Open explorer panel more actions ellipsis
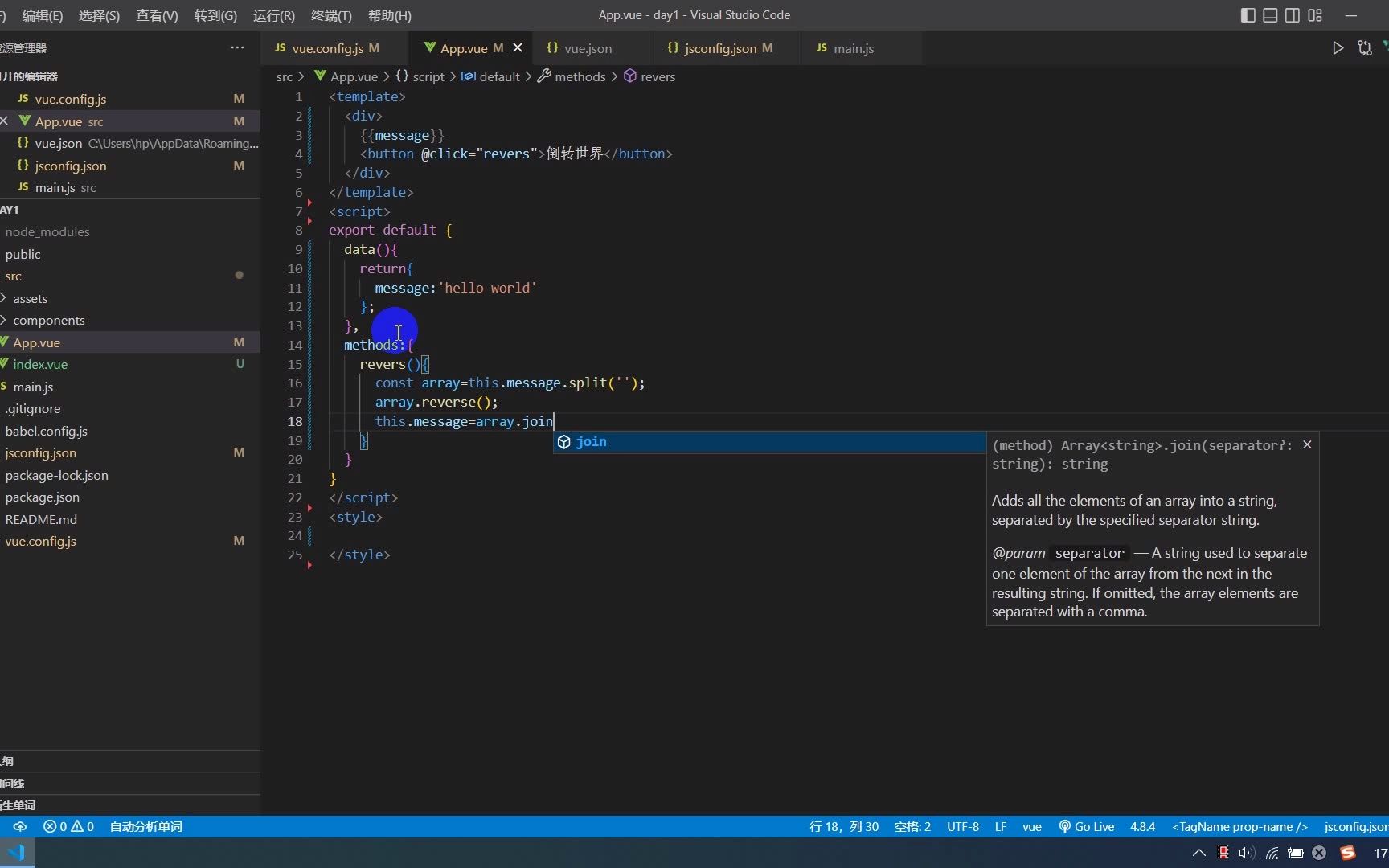Viewport: 1389px width, 868px height. point(237,47)
